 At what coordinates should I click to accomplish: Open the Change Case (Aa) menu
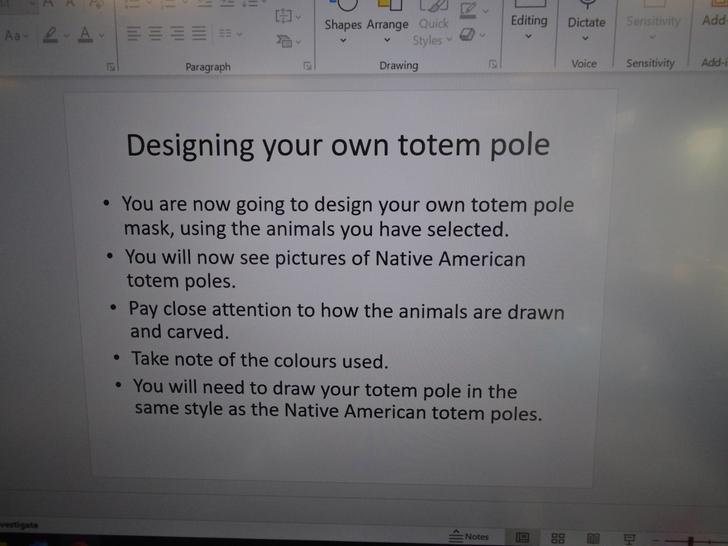click(x=16, y=35)
